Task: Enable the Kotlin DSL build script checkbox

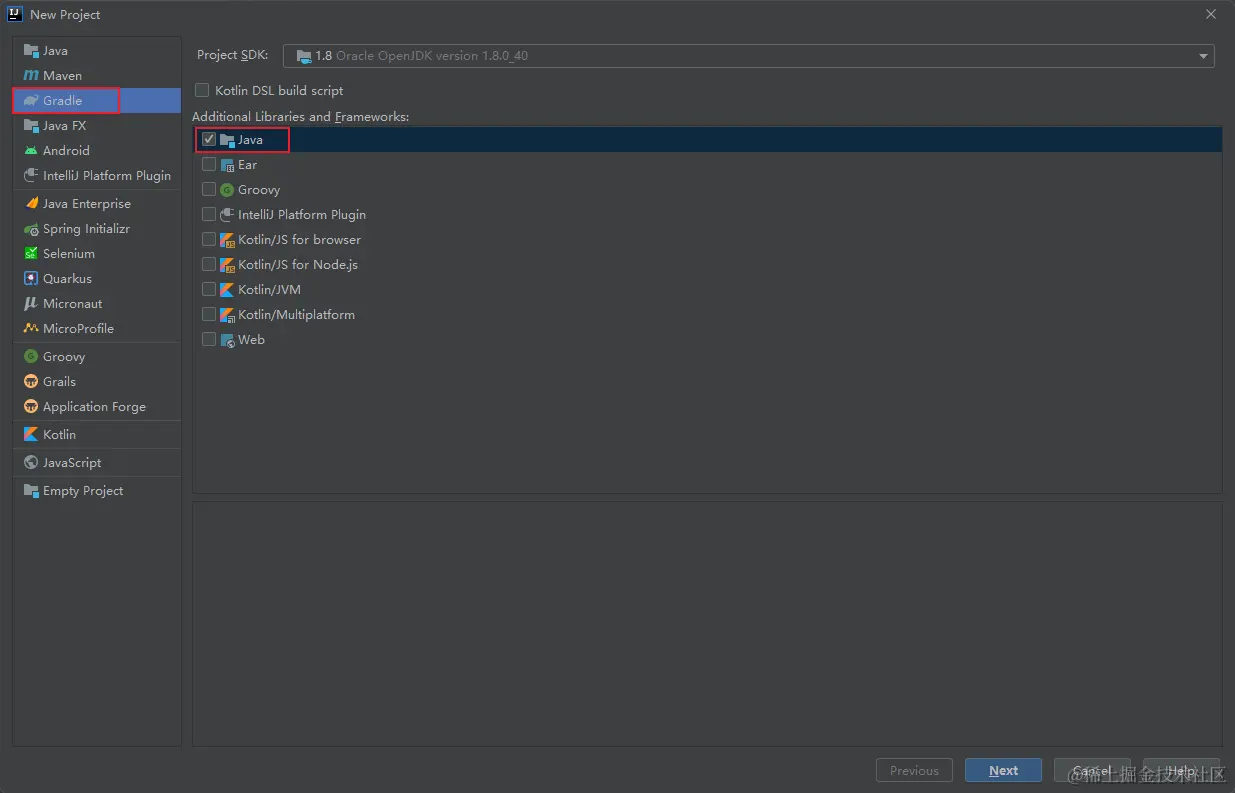Action: pos(203,90)
